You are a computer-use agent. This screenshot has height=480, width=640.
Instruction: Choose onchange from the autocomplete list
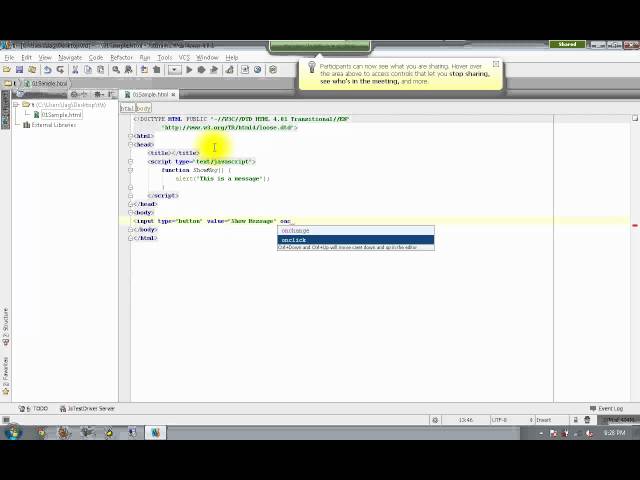(356, 231)
